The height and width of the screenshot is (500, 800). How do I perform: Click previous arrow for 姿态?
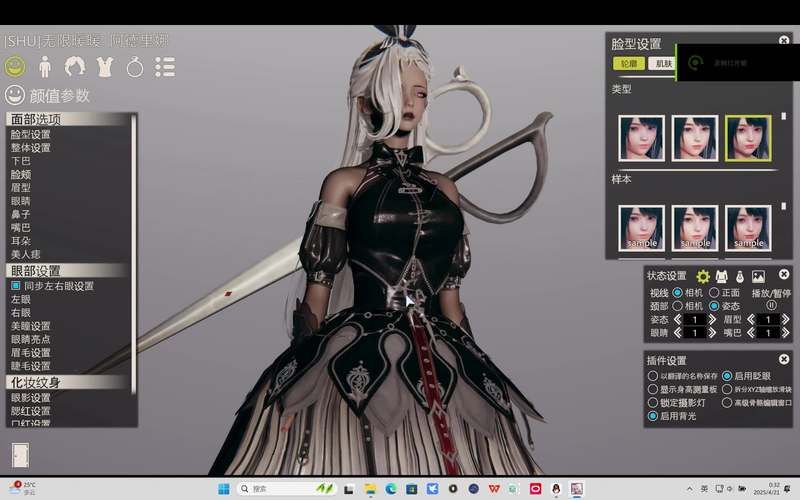(678, 319)
